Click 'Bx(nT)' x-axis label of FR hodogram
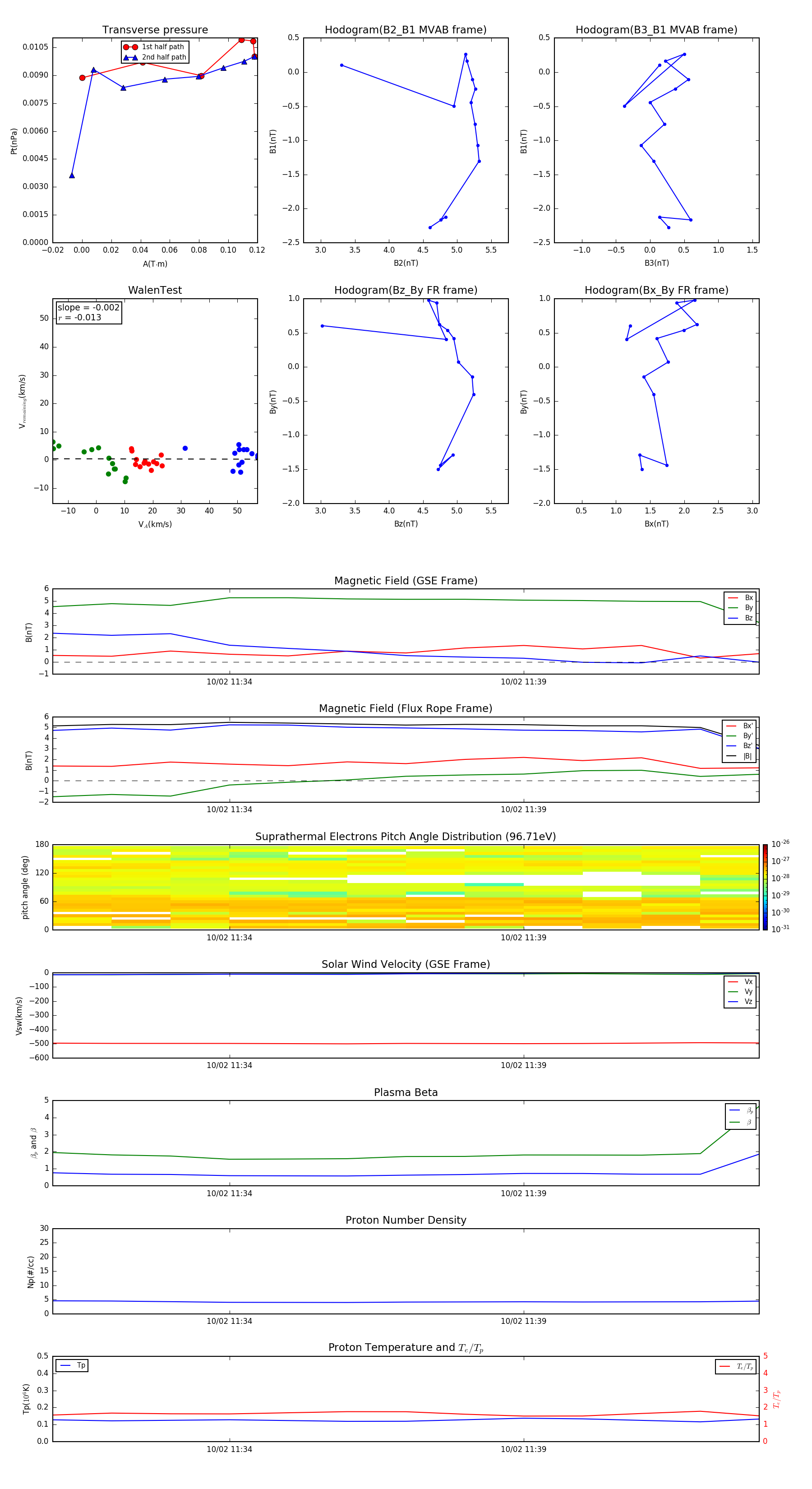This screenshot has width=812, height=1489. pos(656,524)
